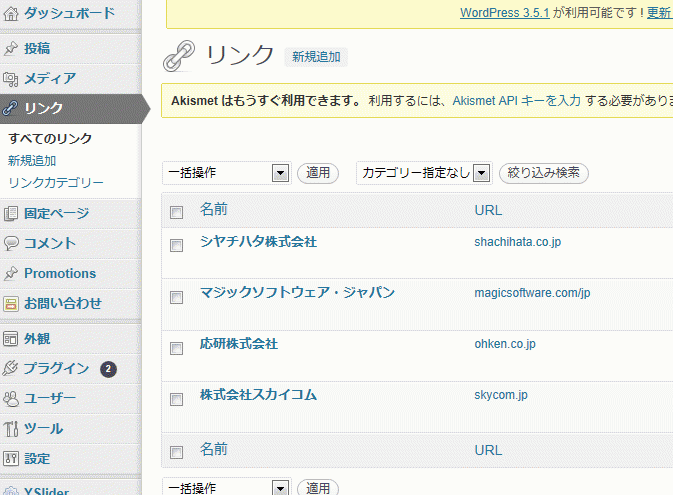Click the media icon beside メディア
673x495 pixels.
click(11, 79)
